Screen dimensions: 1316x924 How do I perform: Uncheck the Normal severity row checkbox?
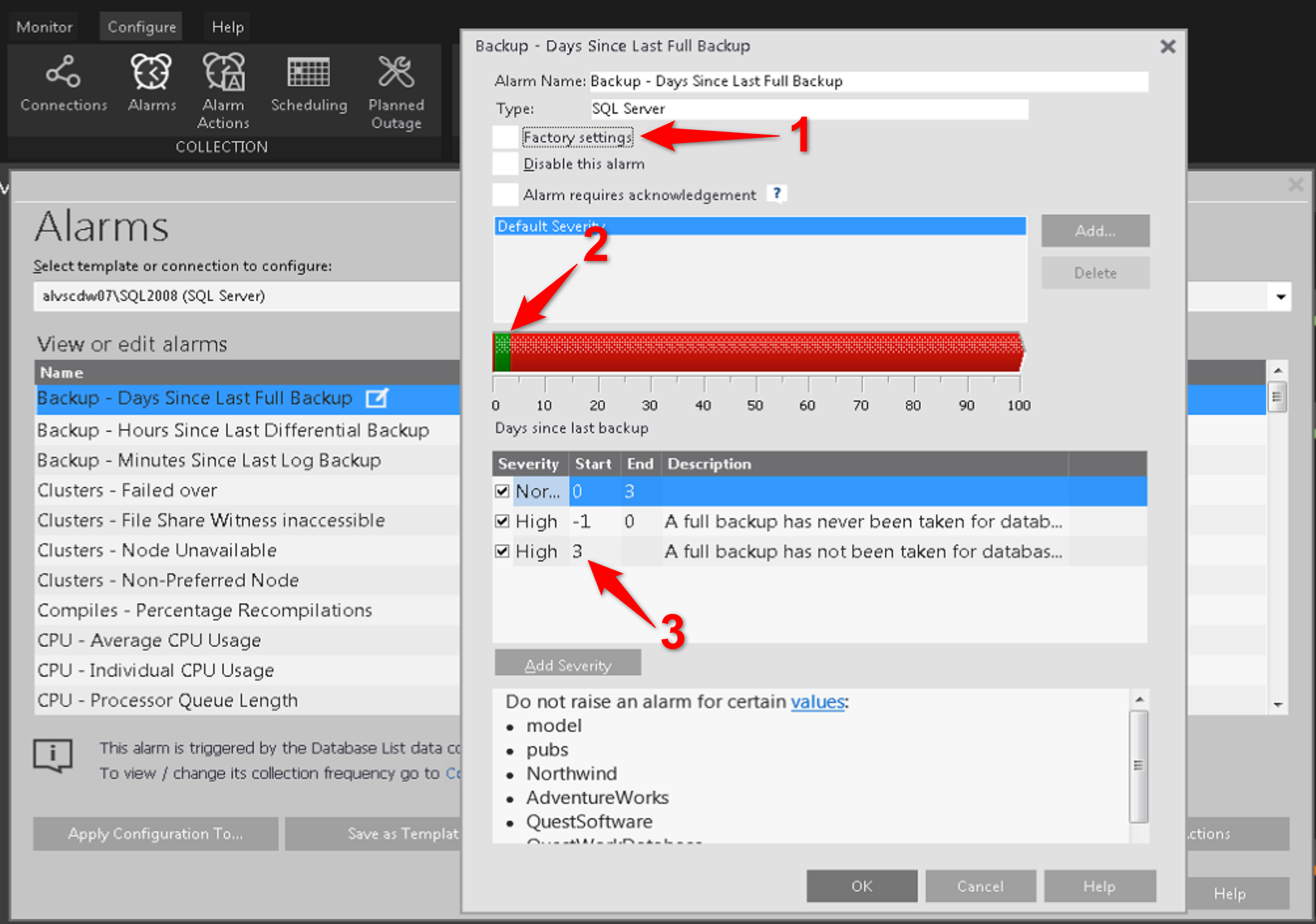(x=502, y=491)
